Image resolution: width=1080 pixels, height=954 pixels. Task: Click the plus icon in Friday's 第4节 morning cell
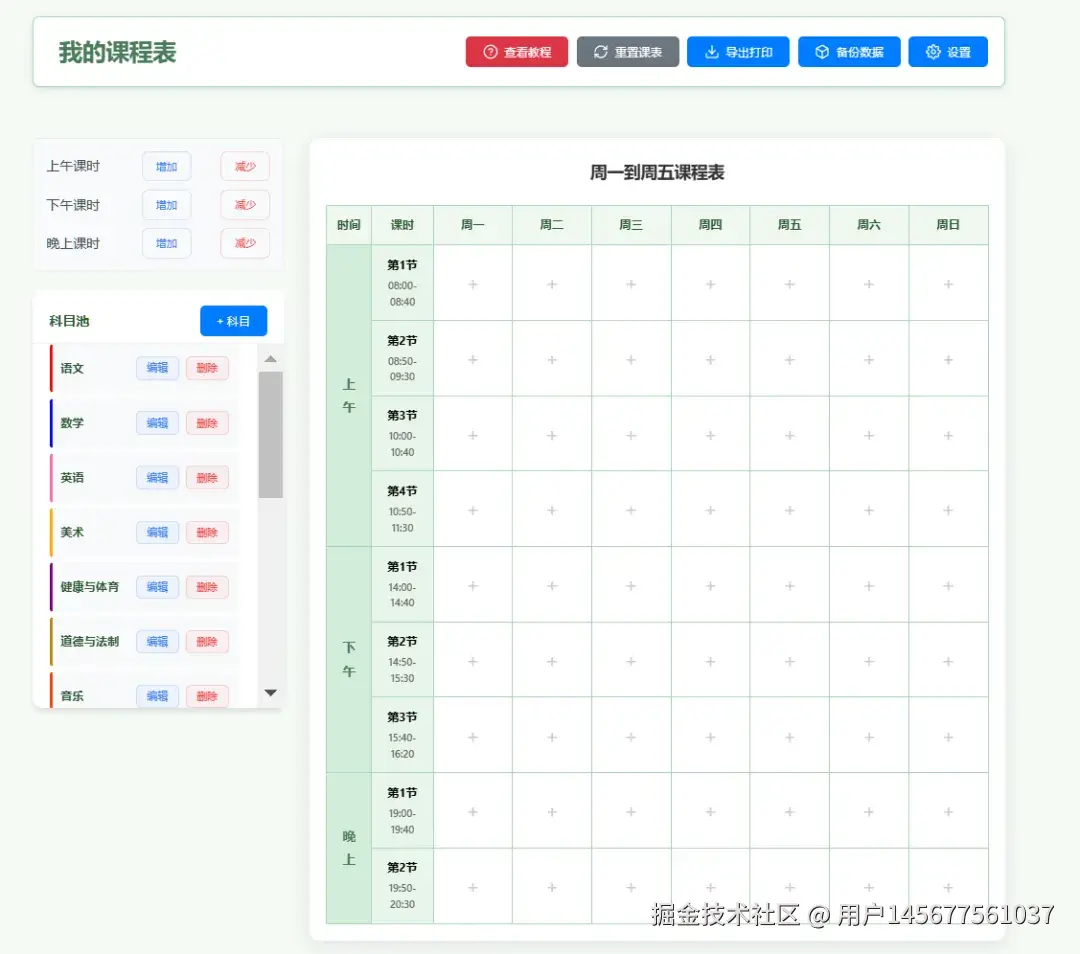tap(789, 510)
